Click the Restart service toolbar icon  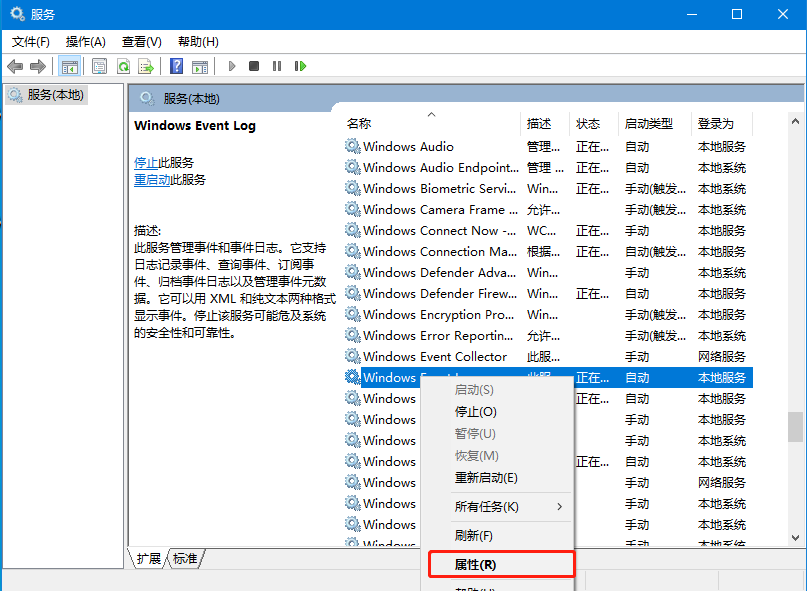coord(301,66)
